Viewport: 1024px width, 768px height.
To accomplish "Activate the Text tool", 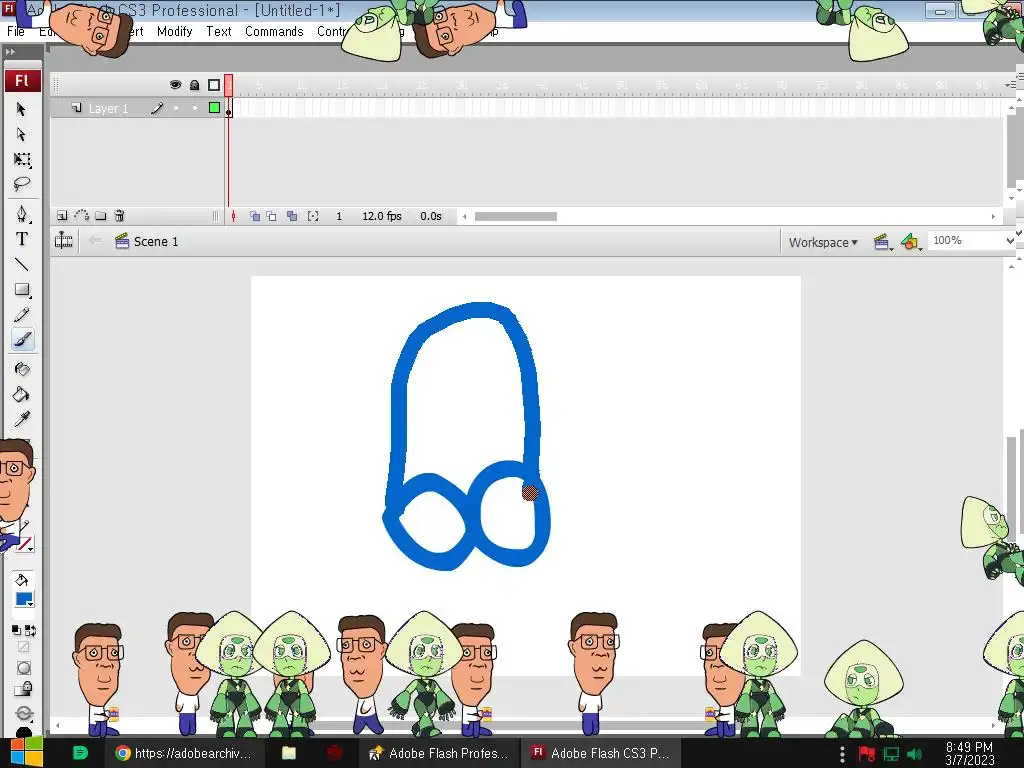I will coord(22,239).
